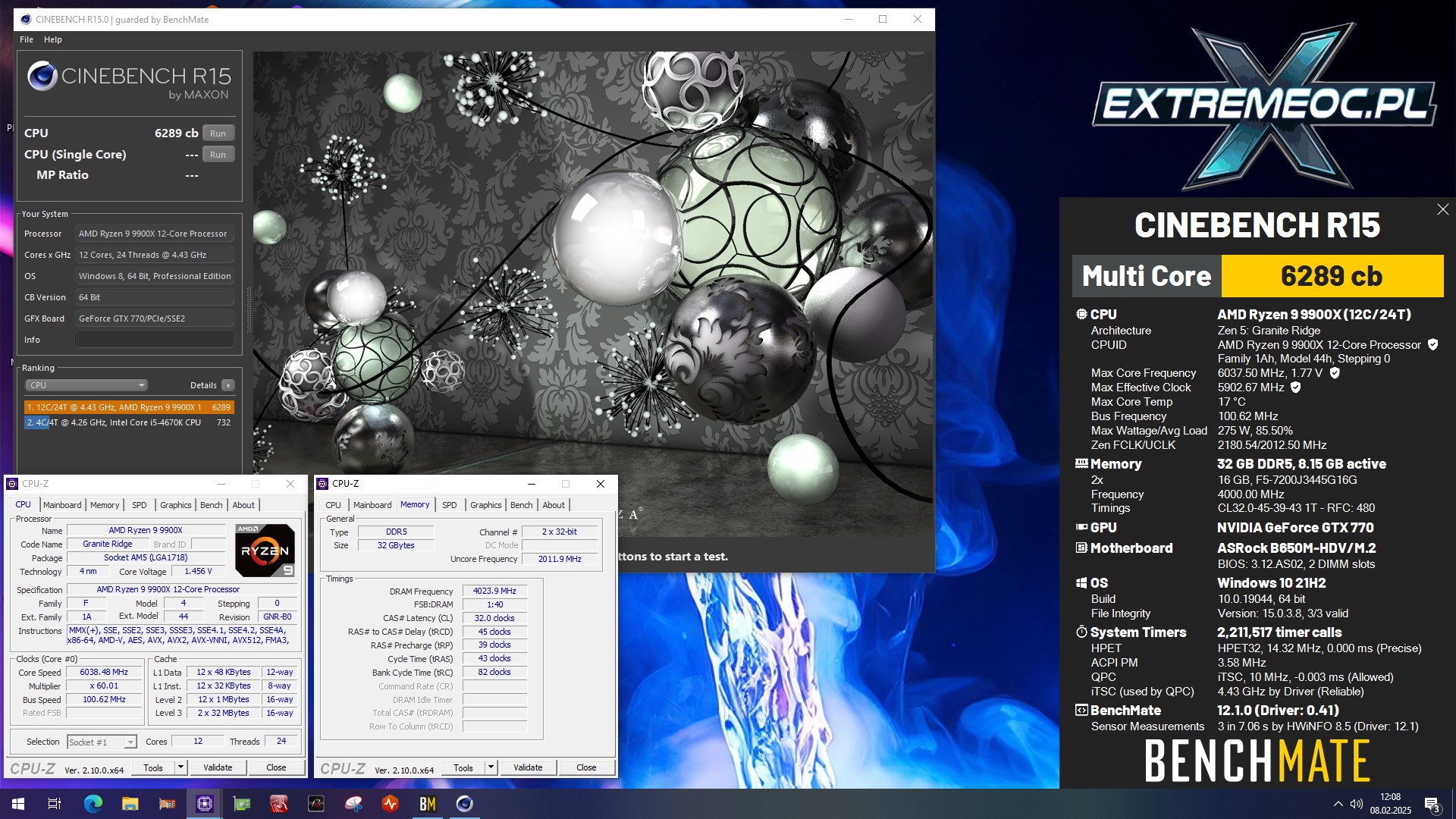Viewport: 1456px width, 819px height.
Task: Launch Microsoft Edge from the taskbar
Action: click(x=93, y=804)
